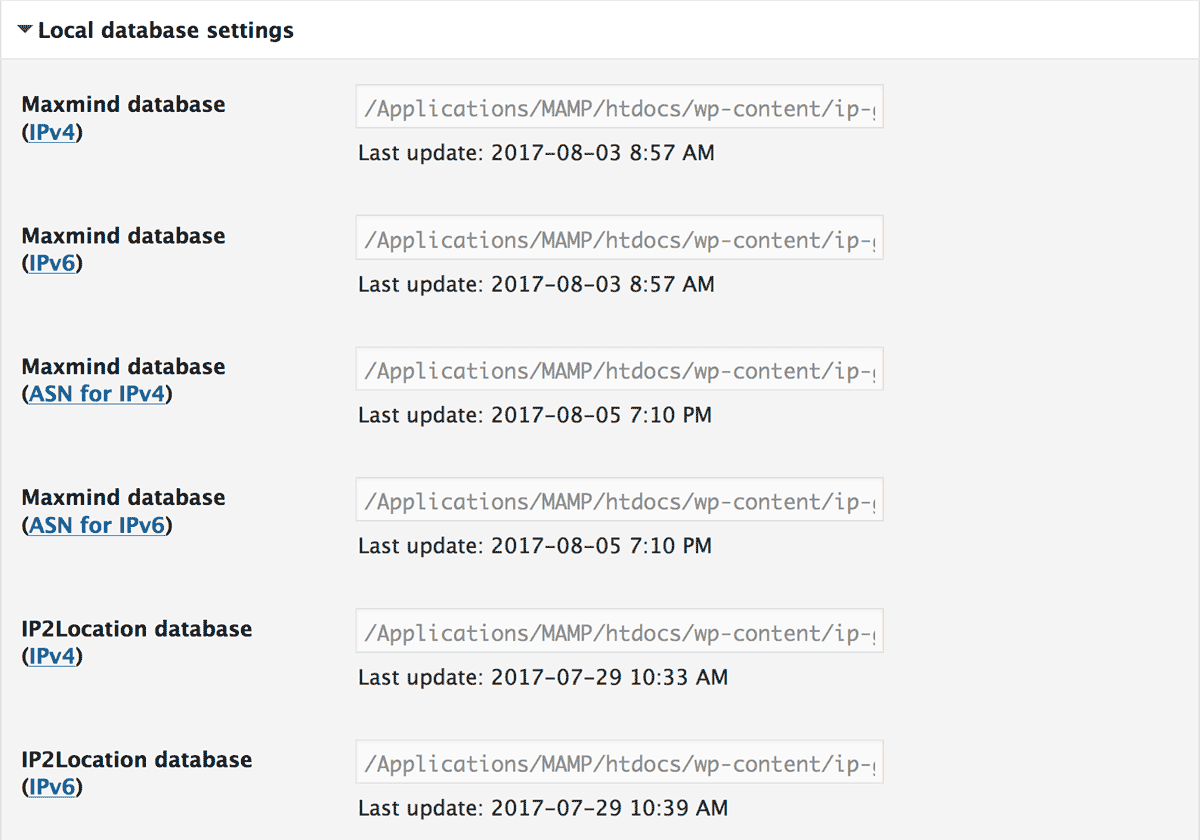Click the Maxmind IPv6 database path field
The width and height of the screenshot is (1200, 840).
619,238
